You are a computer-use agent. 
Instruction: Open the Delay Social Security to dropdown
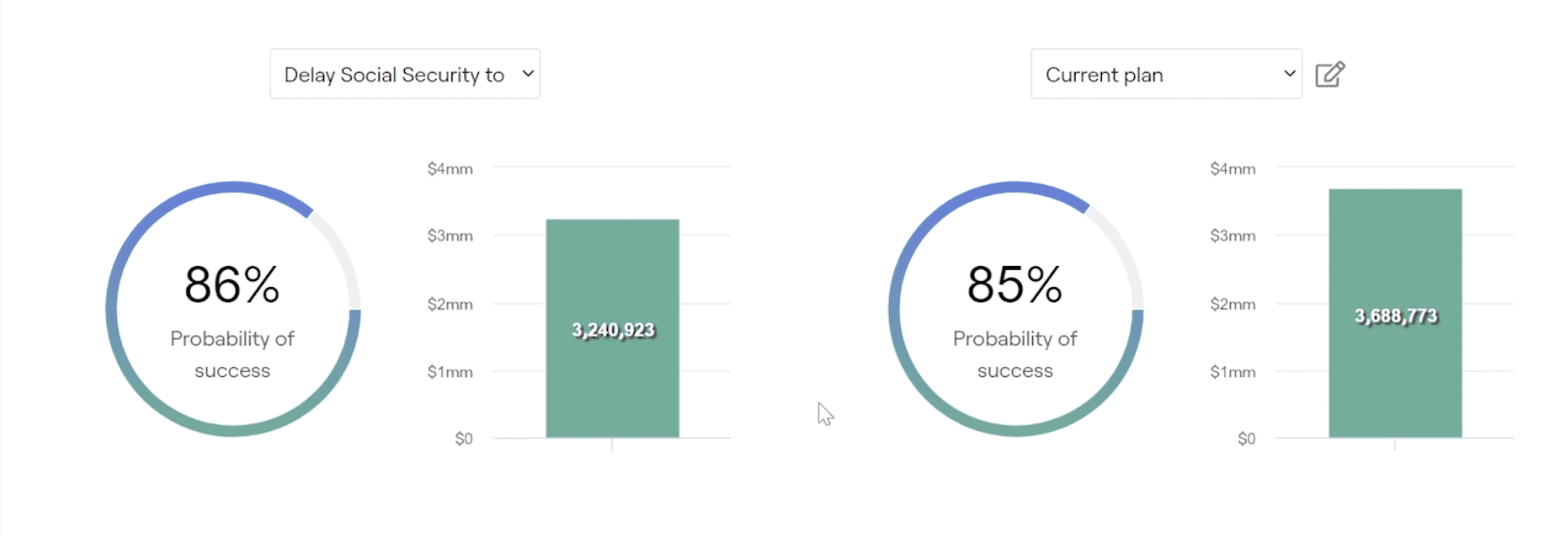(405, 74)
